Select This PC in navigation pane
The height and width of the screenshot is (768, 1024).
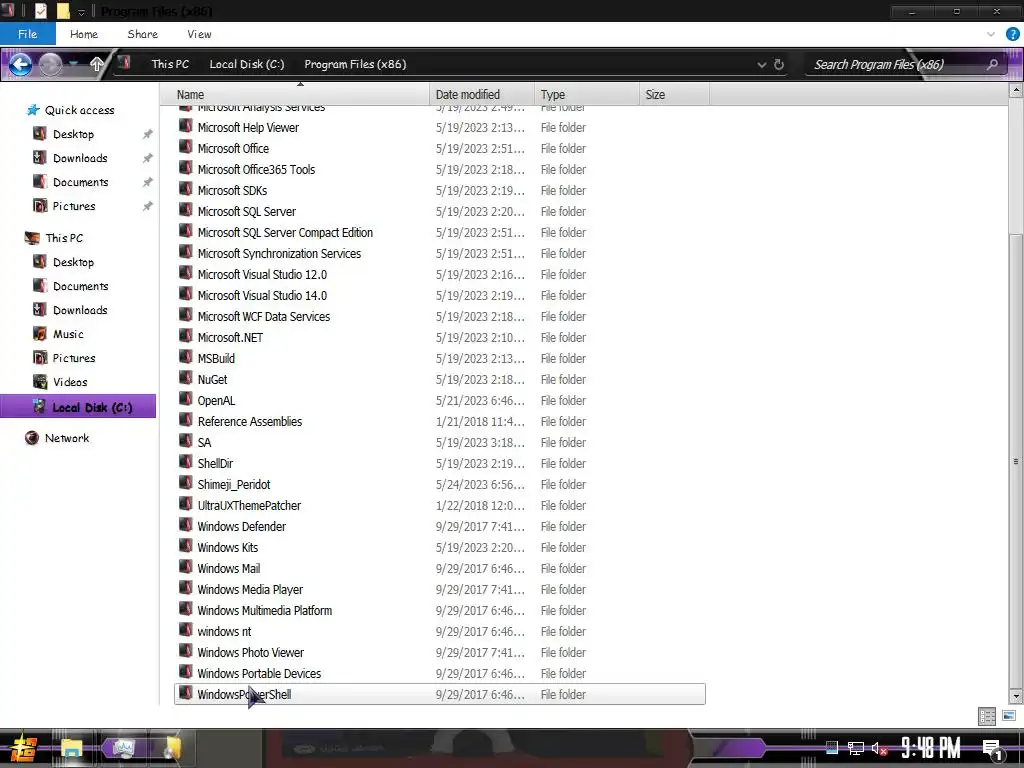click(x=64, y=238)
